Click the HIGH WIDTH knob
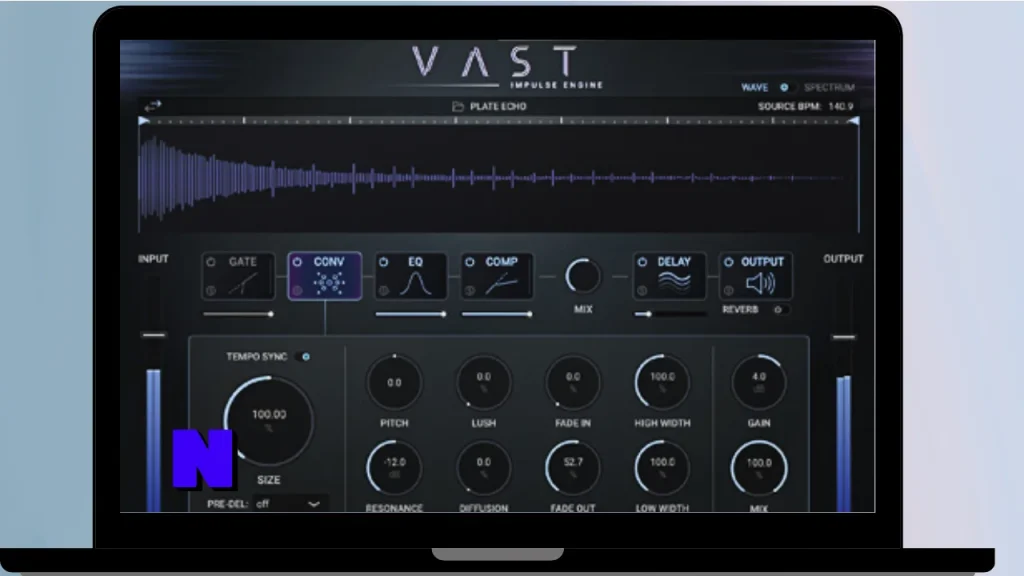The height and width of the screenshot is (576, 1024). [662, 383]
